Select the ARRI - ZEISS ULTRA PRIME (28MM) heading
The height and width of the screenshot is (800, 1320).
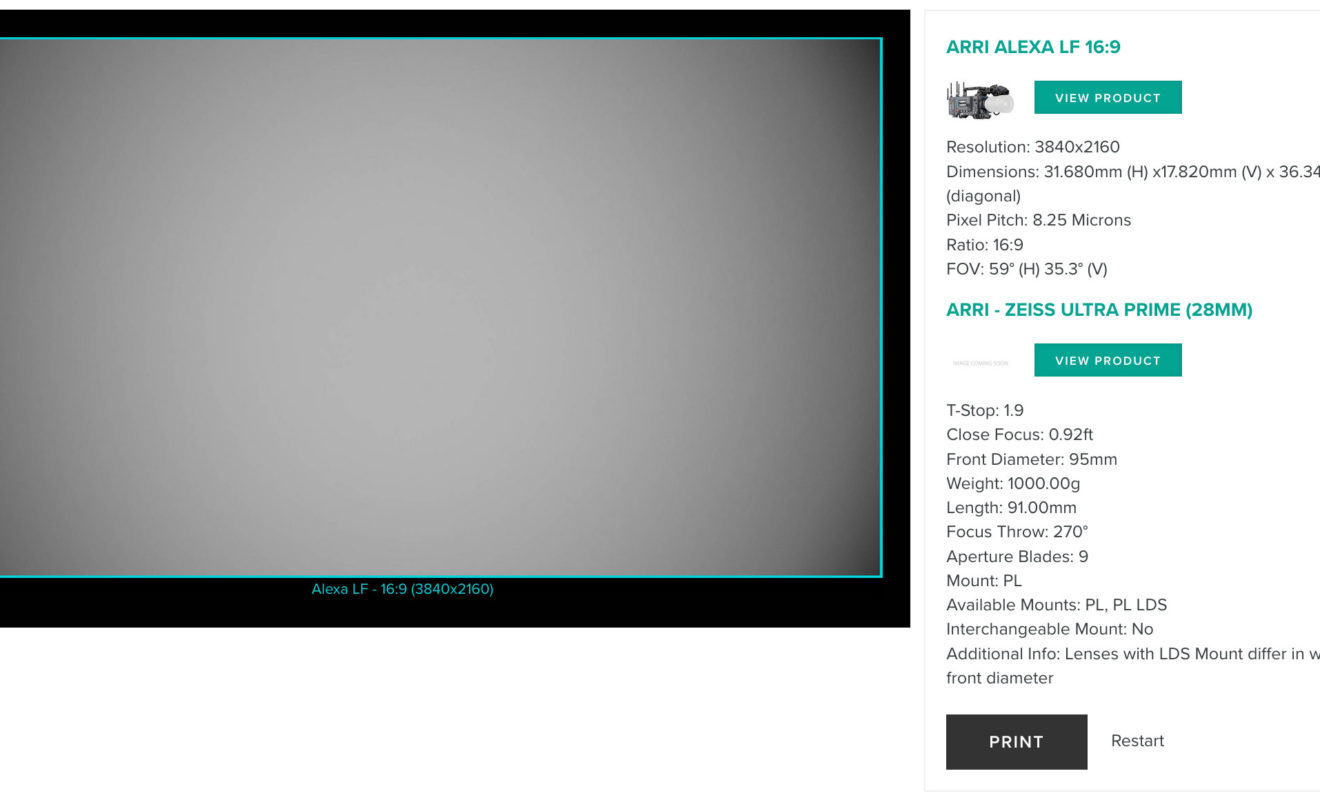(1099, 310)
